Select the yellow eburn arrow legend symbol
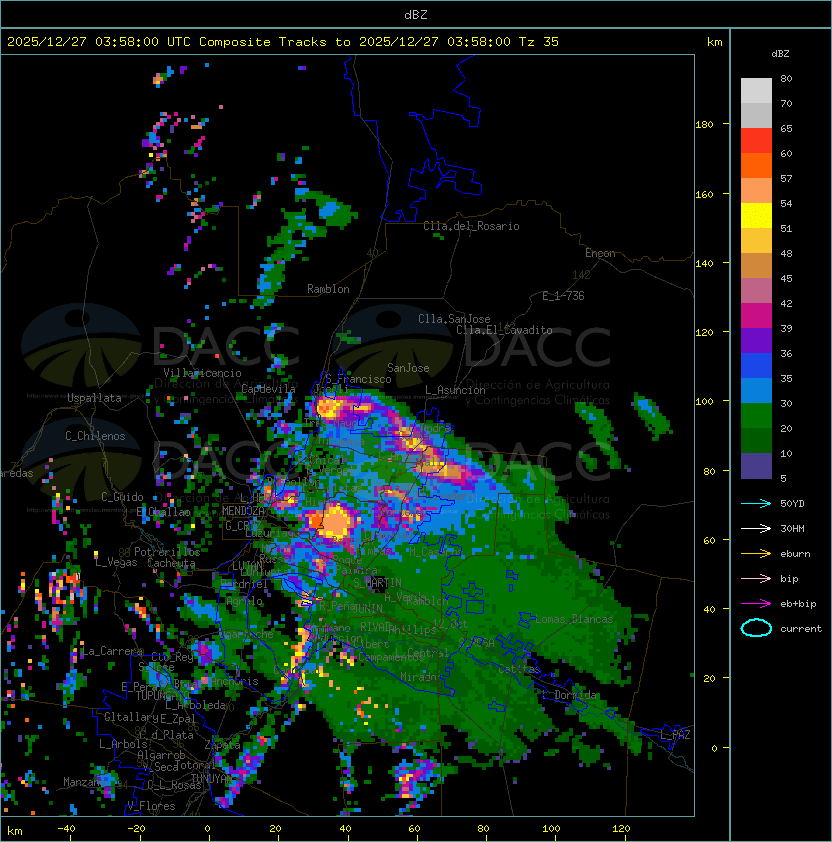 coord(756,554)
